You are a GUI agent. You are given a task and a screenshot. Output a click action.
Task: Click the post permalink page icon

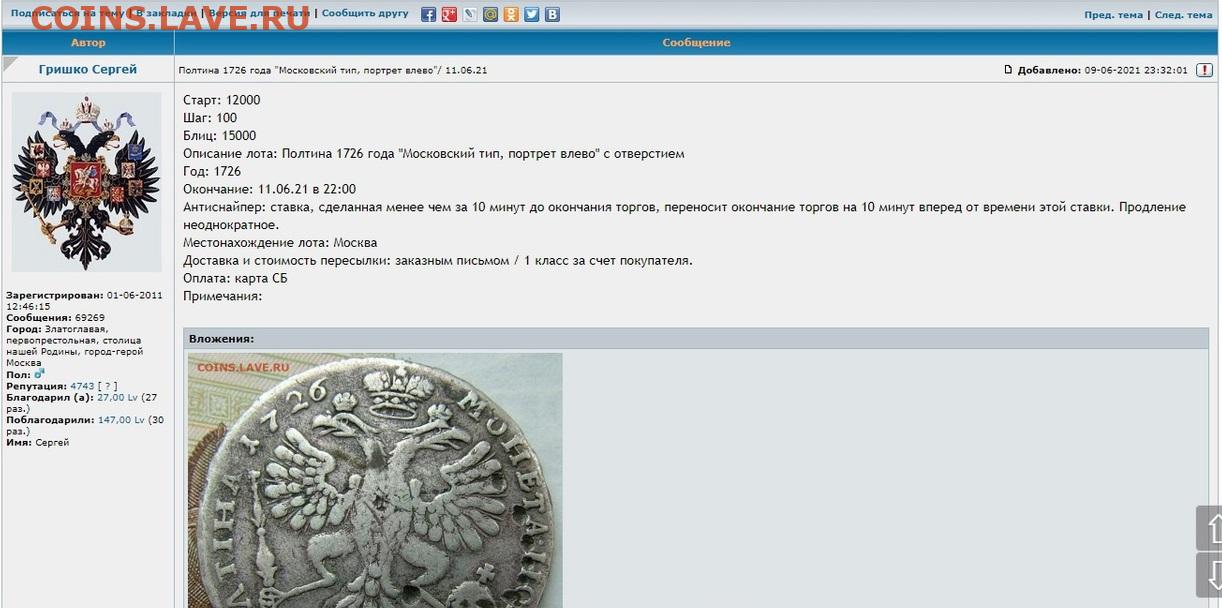1009,70
